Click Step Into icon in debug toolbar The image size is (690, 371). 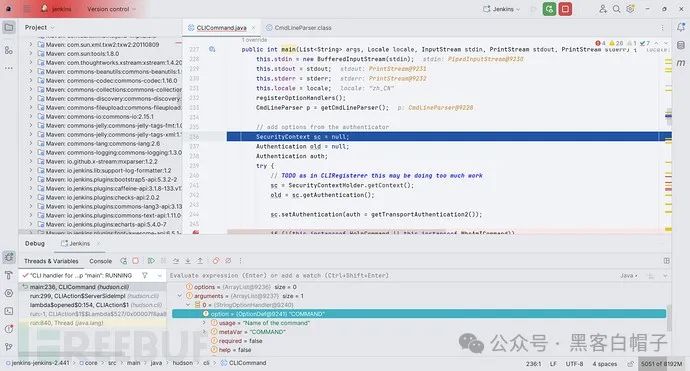coord(188,261)
